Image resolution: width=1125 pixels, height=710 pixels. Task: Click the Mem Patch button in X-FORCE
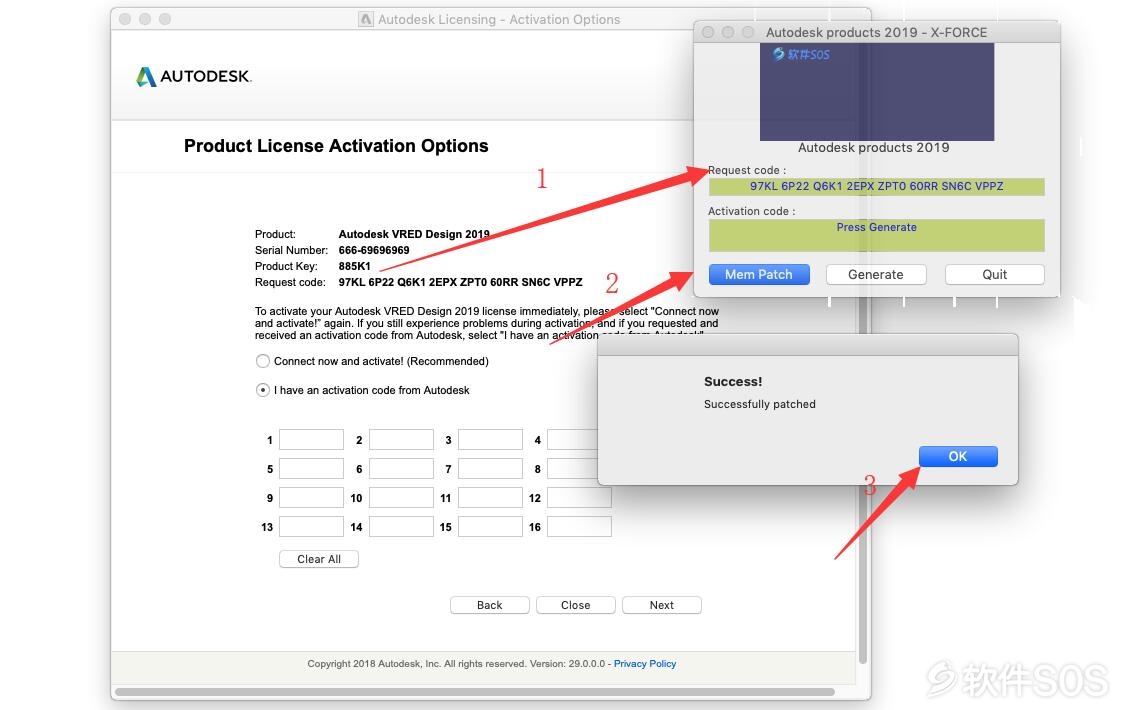point(759,274)
